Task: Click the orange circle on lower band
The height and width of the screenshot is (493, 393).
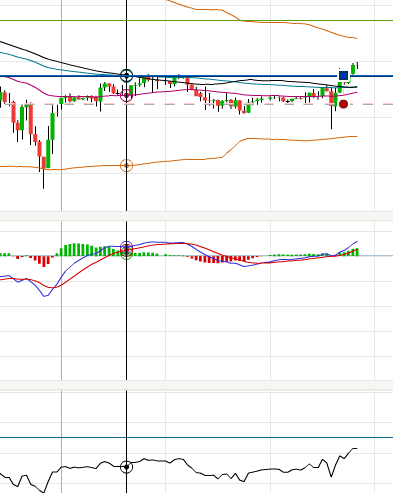Action: tap(126, 165)
